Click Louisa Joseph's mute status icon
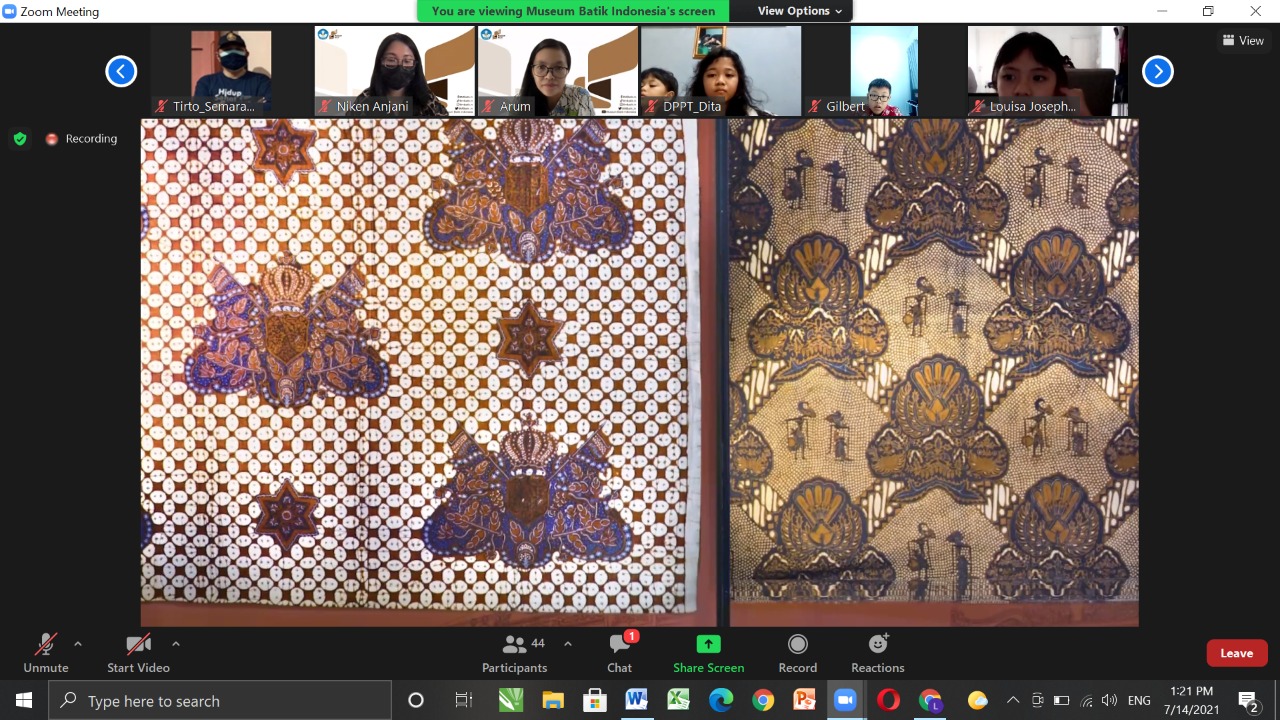1280x720 pixels. pos(974,106)
